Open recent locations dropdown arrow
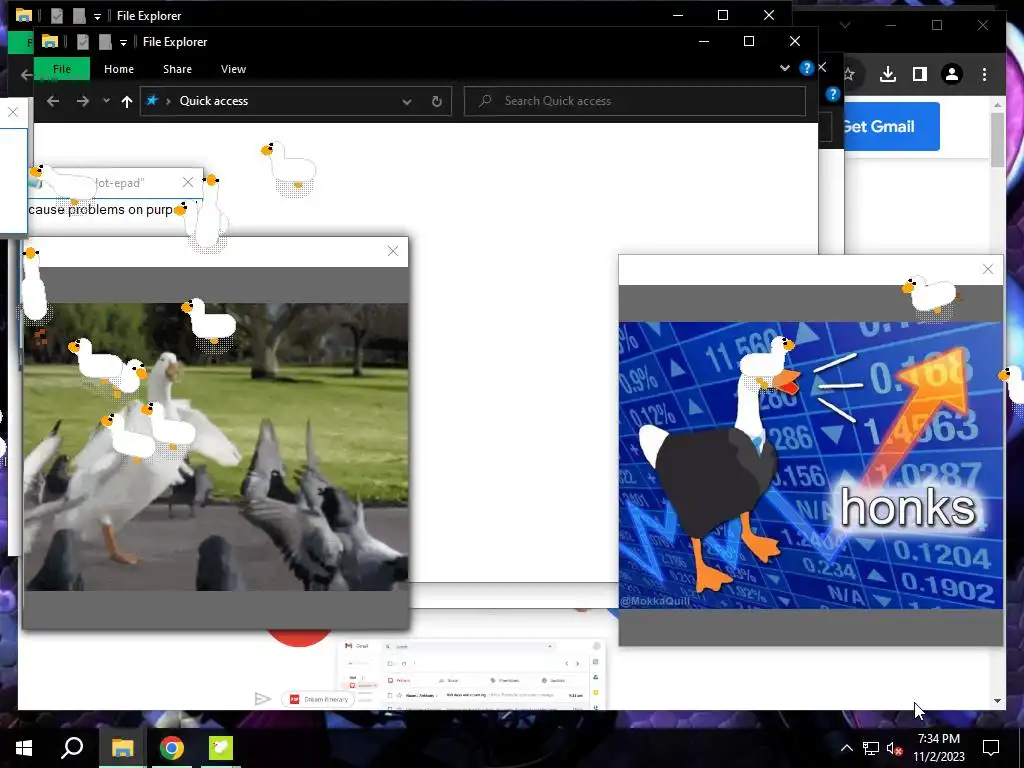 106,101
